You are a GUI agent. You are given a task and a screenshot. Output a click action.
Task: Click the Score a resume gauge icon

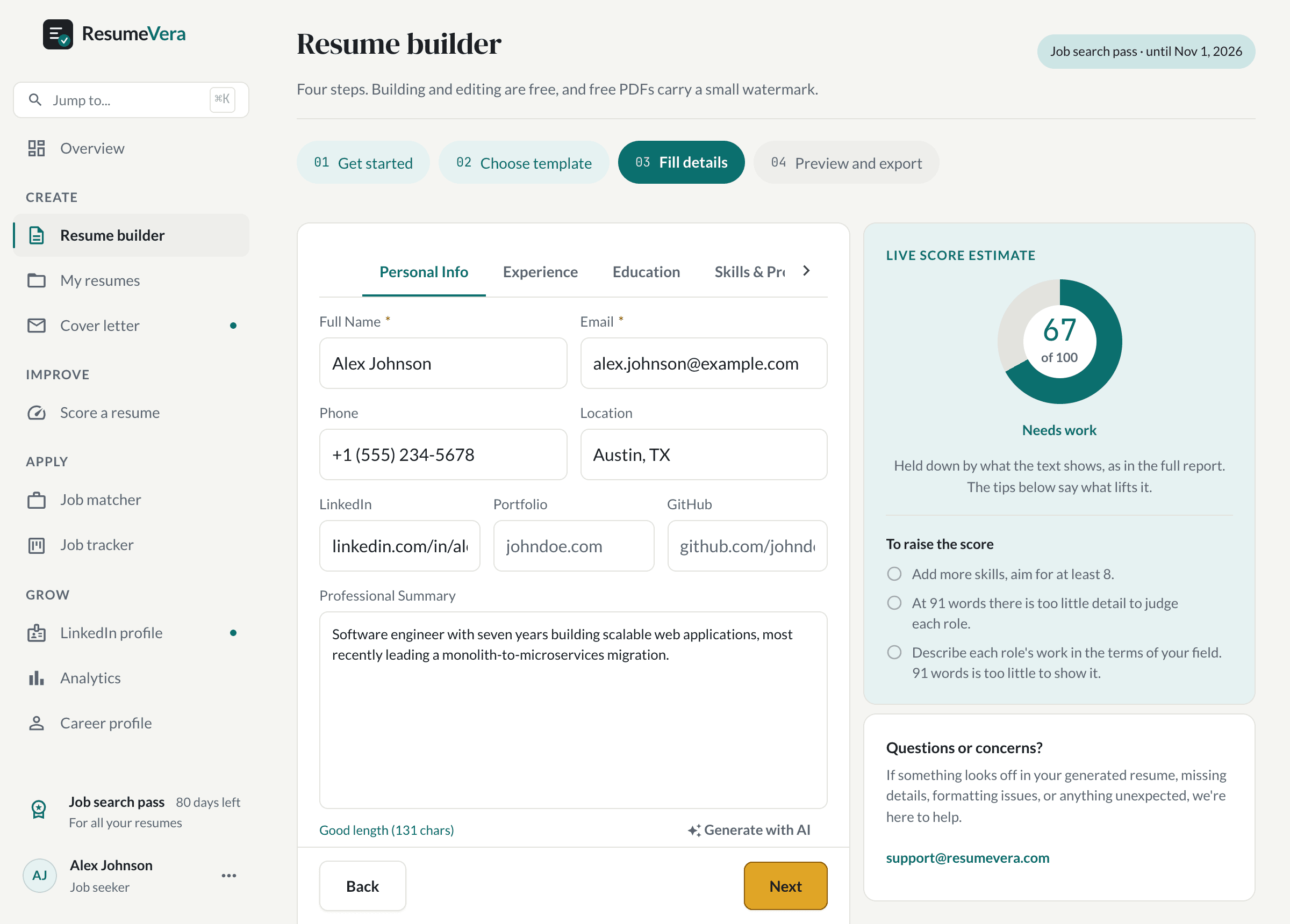[x=37, y=412]
